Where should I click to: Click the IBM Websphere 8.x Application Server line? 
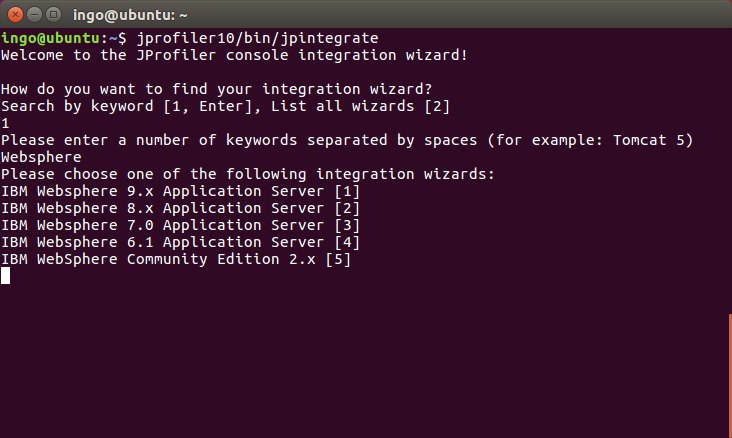pyautogui.click(x=180, y=208)
